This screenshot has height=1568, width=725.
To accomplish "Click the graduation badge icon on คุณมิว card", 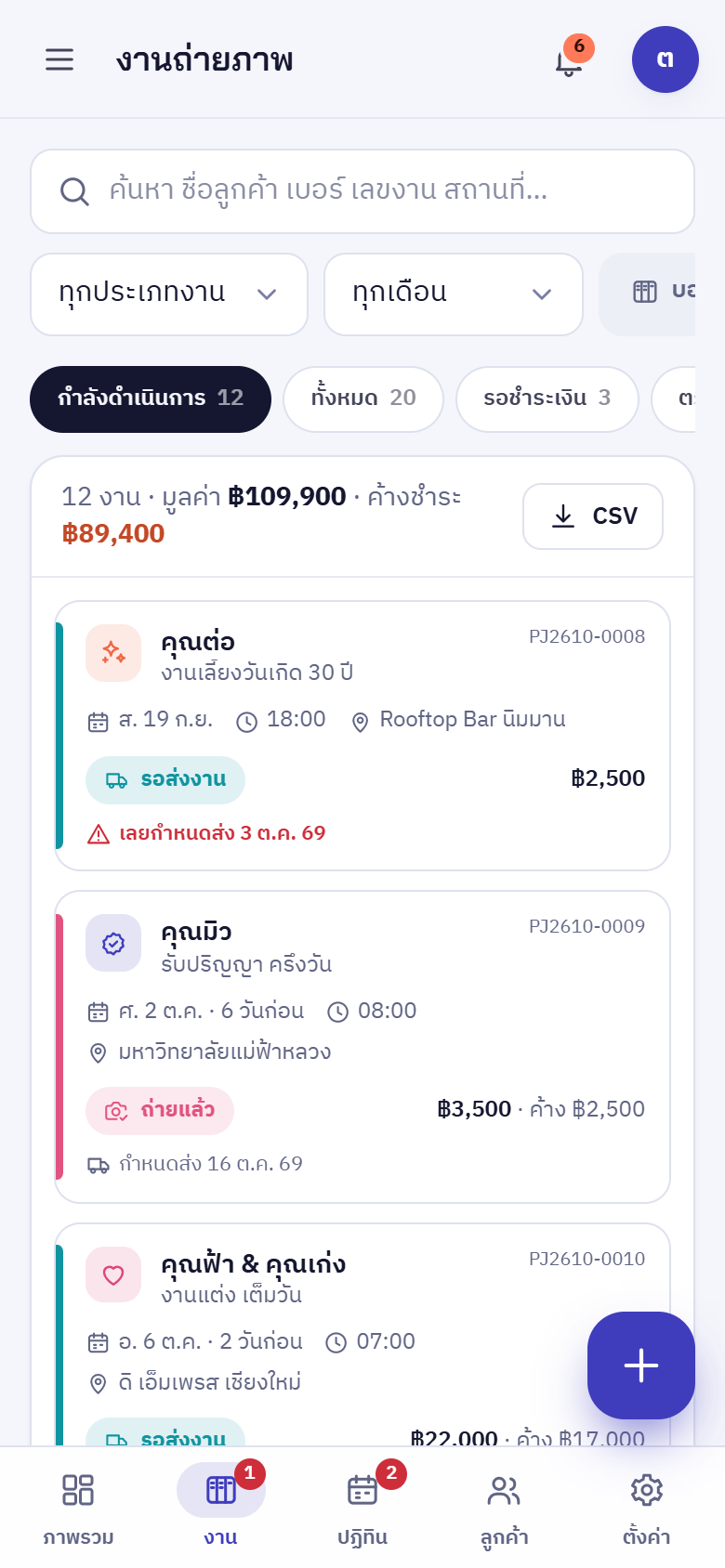I will (x=113, y=943).
